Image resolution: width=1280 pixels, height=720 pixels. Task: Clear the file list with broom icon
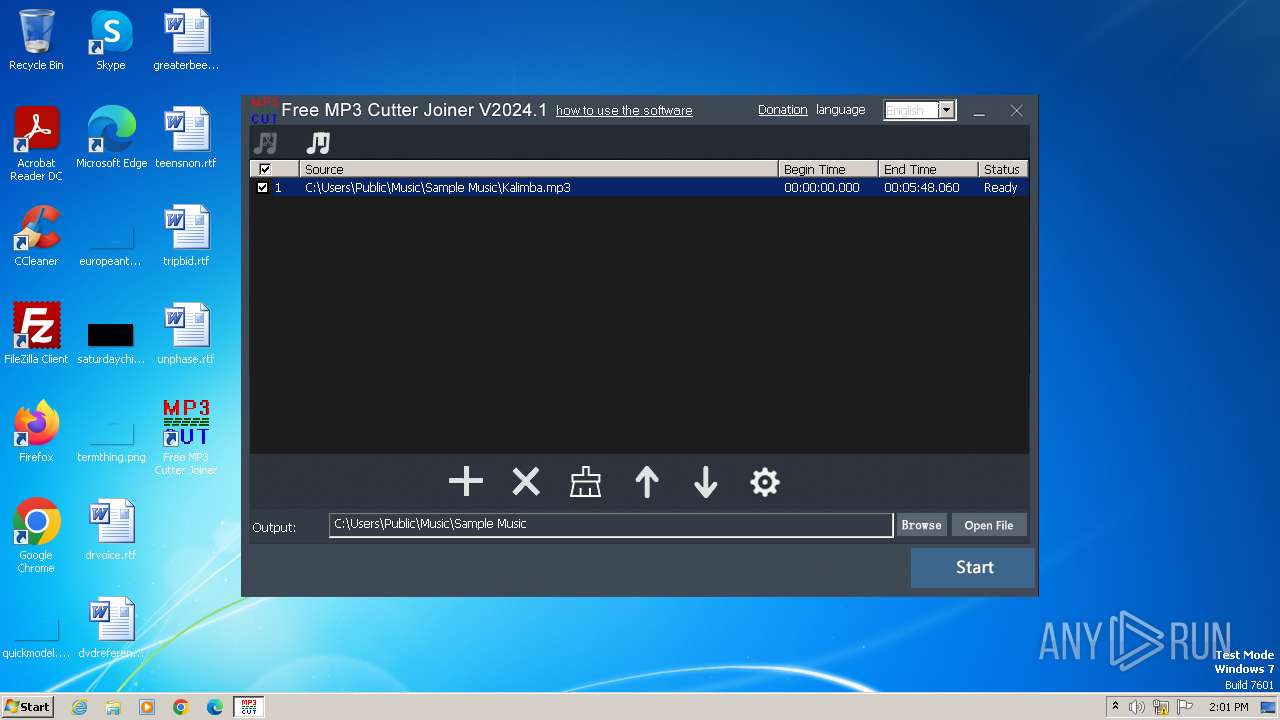(x=585, y=482)
